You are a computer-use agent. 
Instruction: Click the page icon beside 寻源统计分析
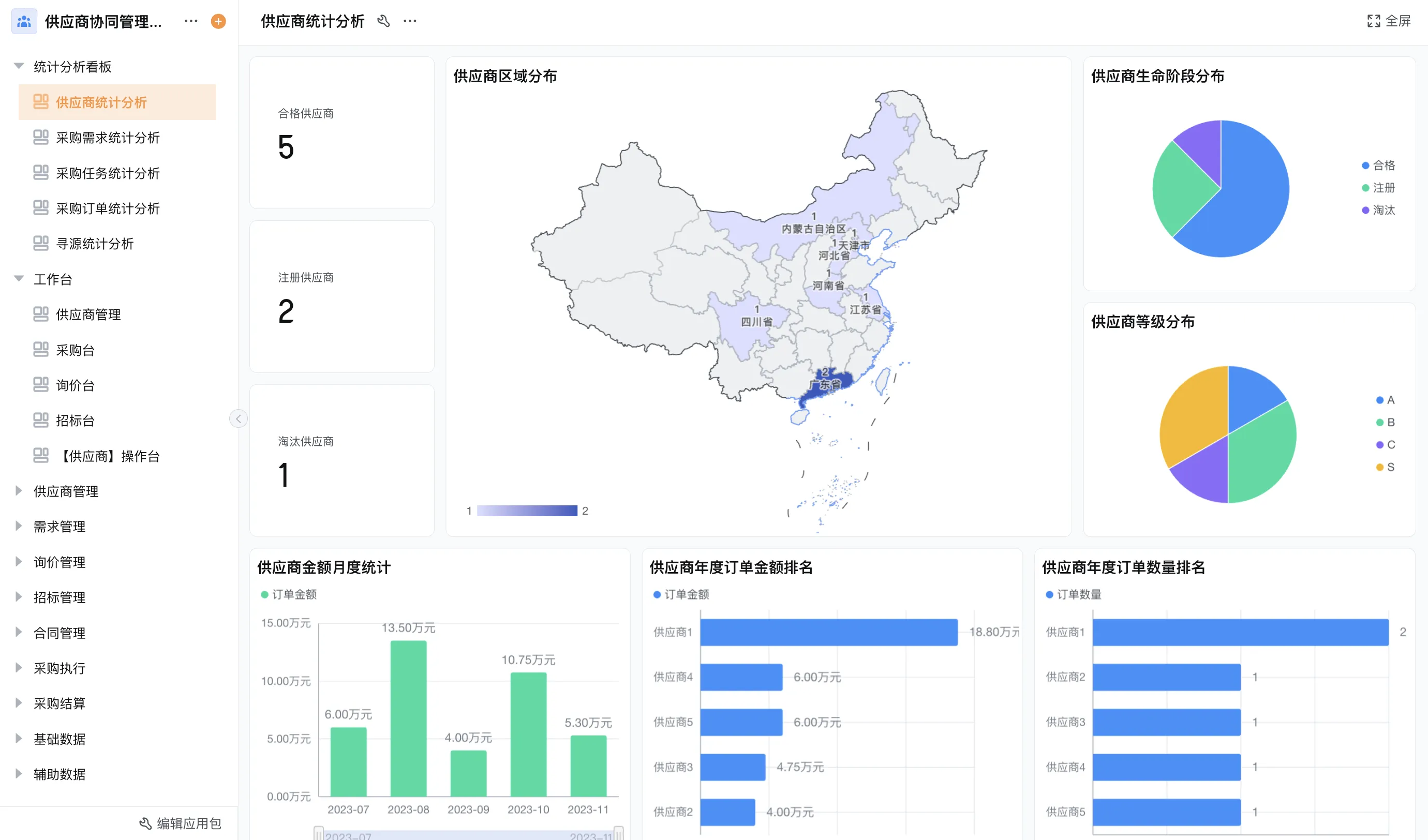point(41,244)
